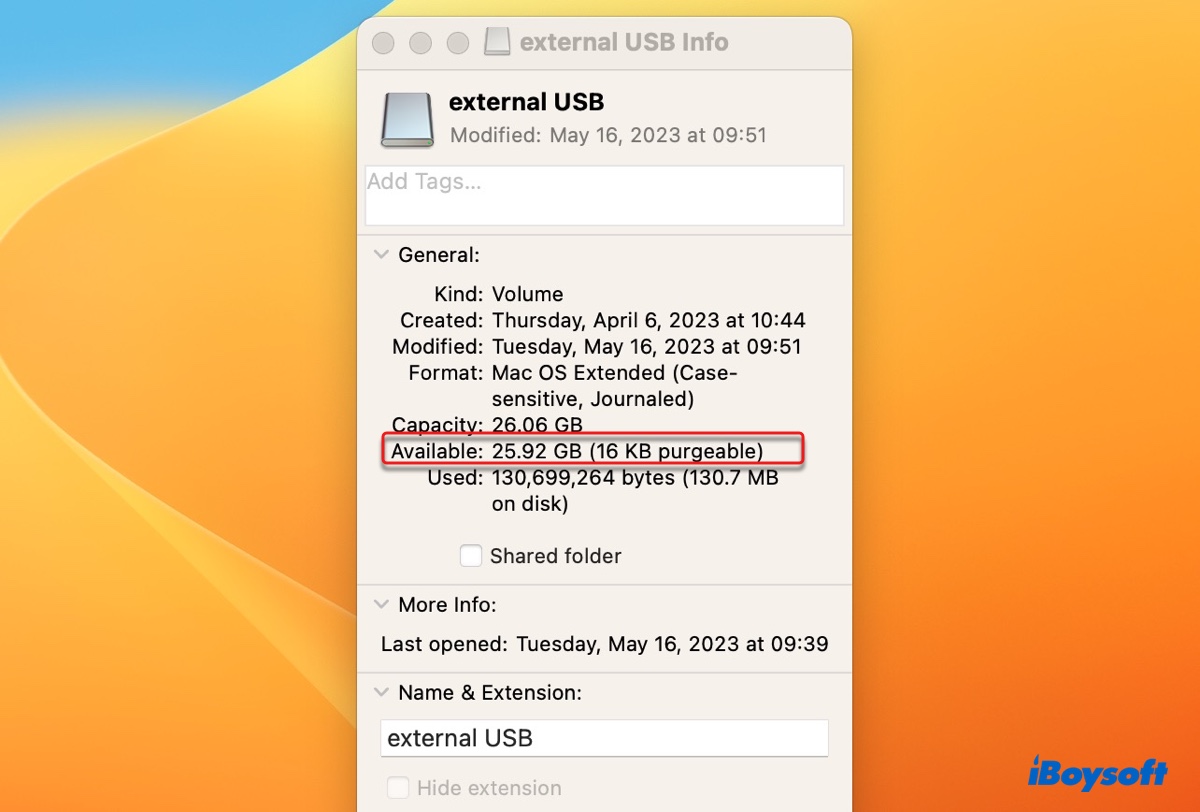Click the Kind value Volume
The image size is (1200, 812).
[x=527, y=294]
